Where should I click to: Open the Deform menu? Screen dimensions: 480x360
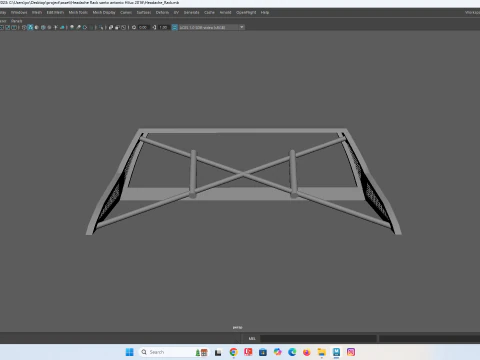(162, 12)
